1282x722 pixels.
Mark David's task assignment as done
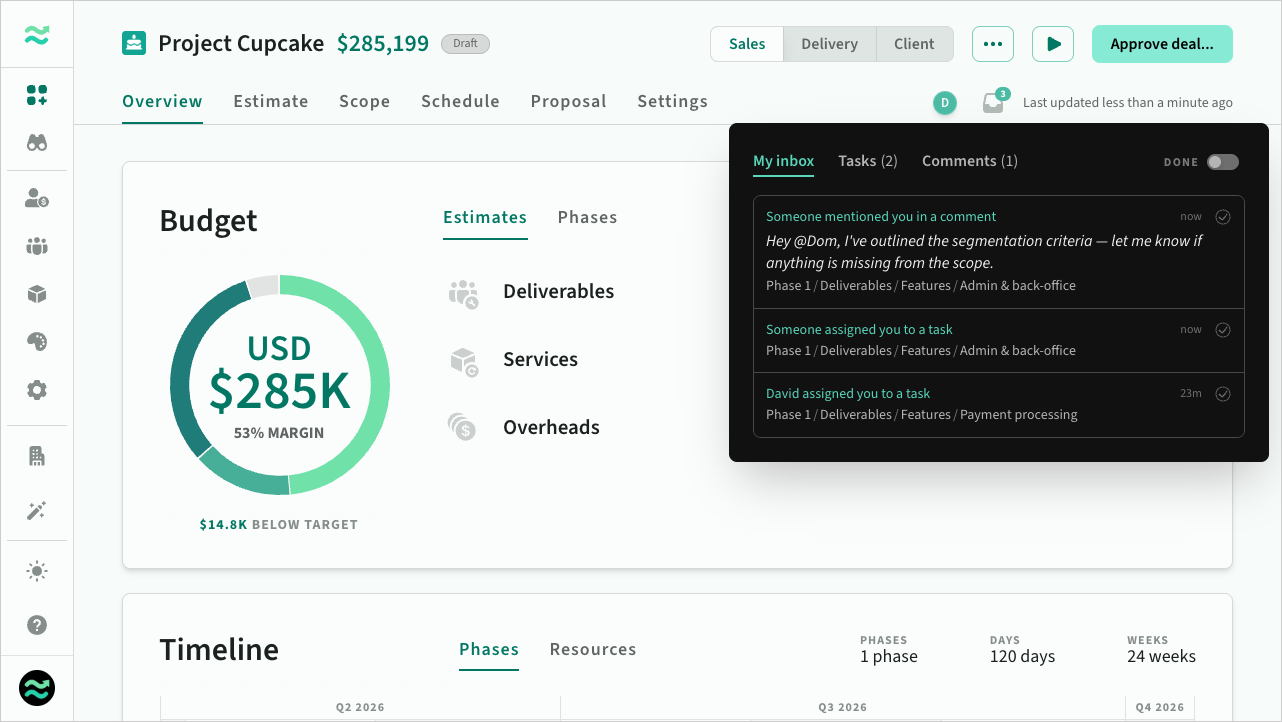(x=1222, y=394)
